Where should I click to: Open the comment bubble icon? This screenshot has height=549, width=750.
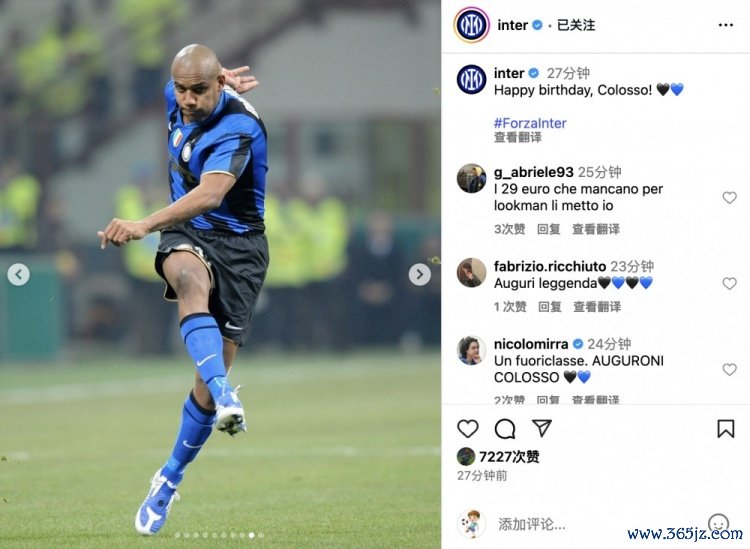click(x=505, y=429)
